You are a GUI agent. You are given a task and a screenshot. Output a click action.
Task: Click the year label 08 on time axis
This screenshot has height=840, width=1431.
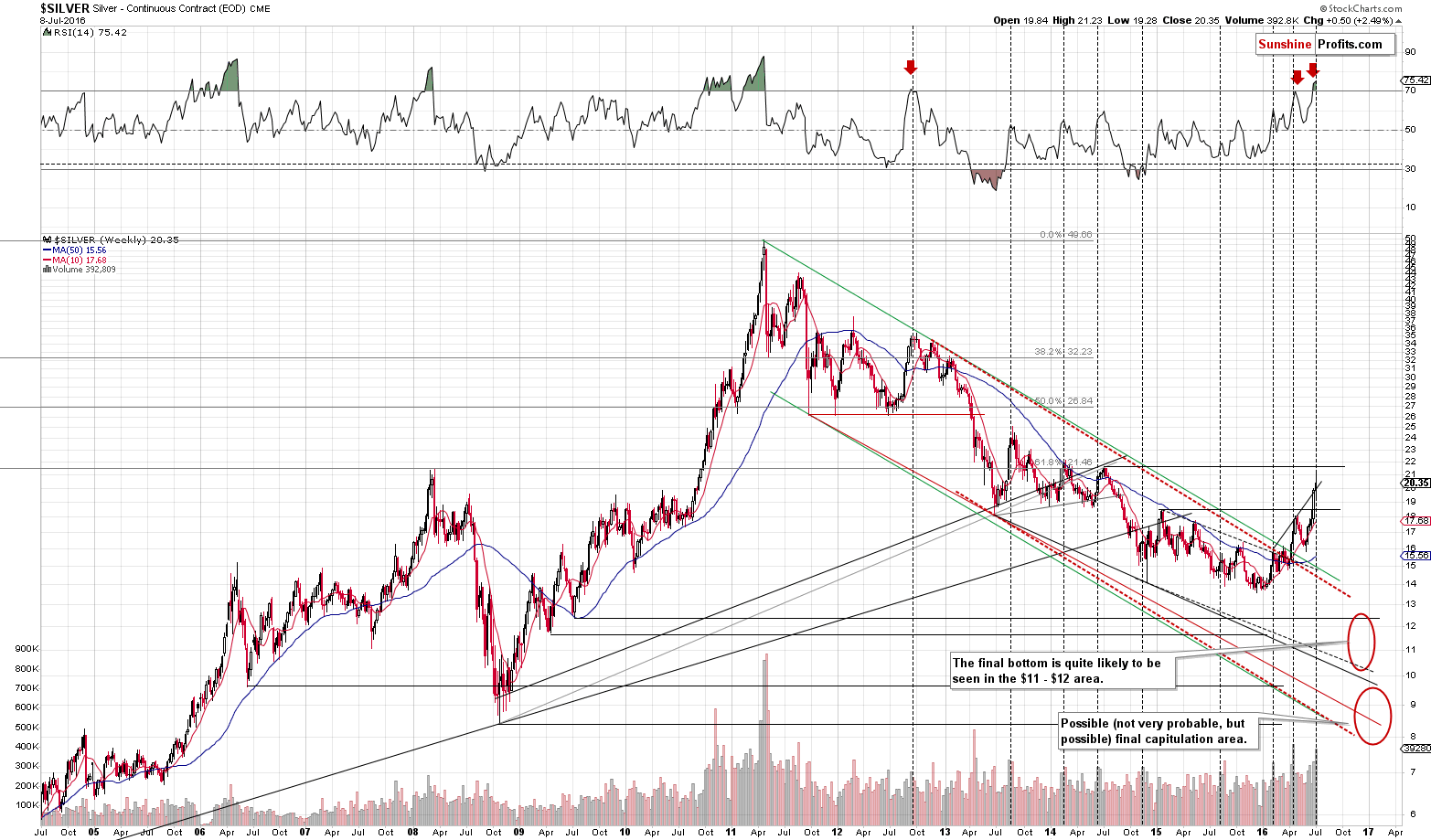click(412, 832)
